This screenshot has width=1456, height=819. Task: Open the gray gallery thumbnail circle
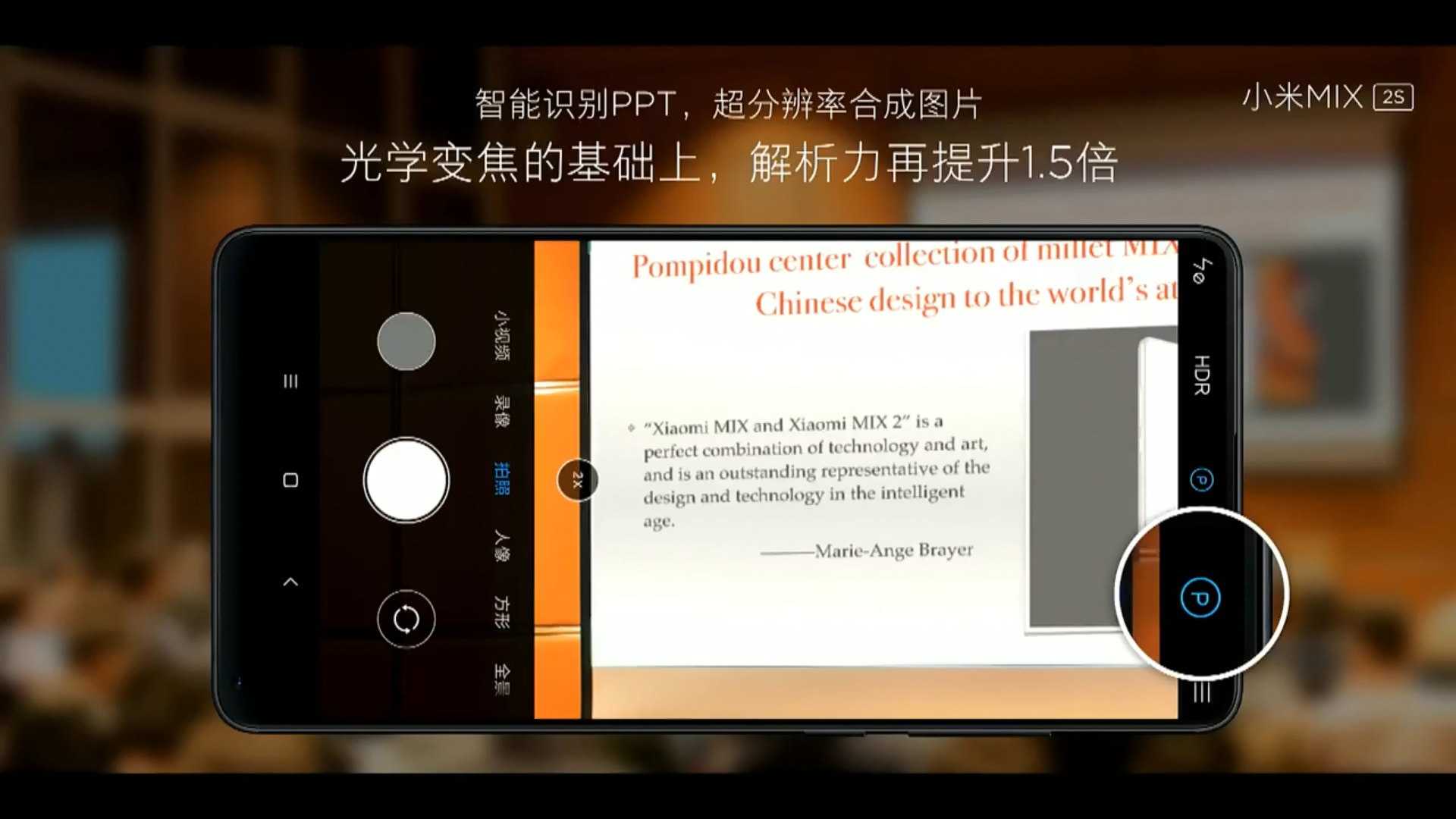(406, 341)
